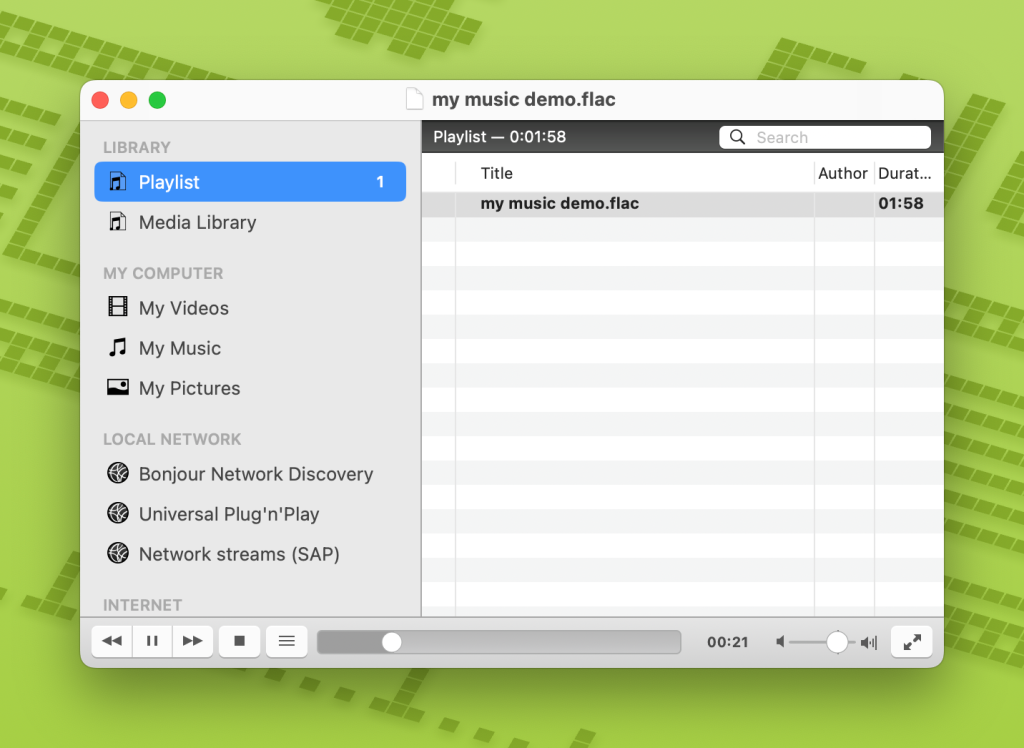Image resolution: width=1024 pixels, height=748 pixels.
Task: Set max volume via the loud speaker icon
Action: click(869, 642)
